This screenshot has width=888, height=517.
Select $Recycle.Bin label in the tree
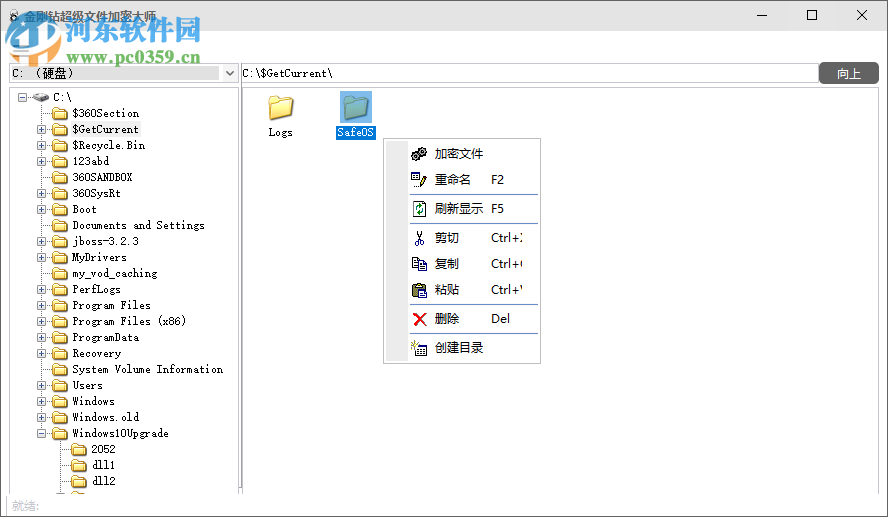(x=109, y=146)
